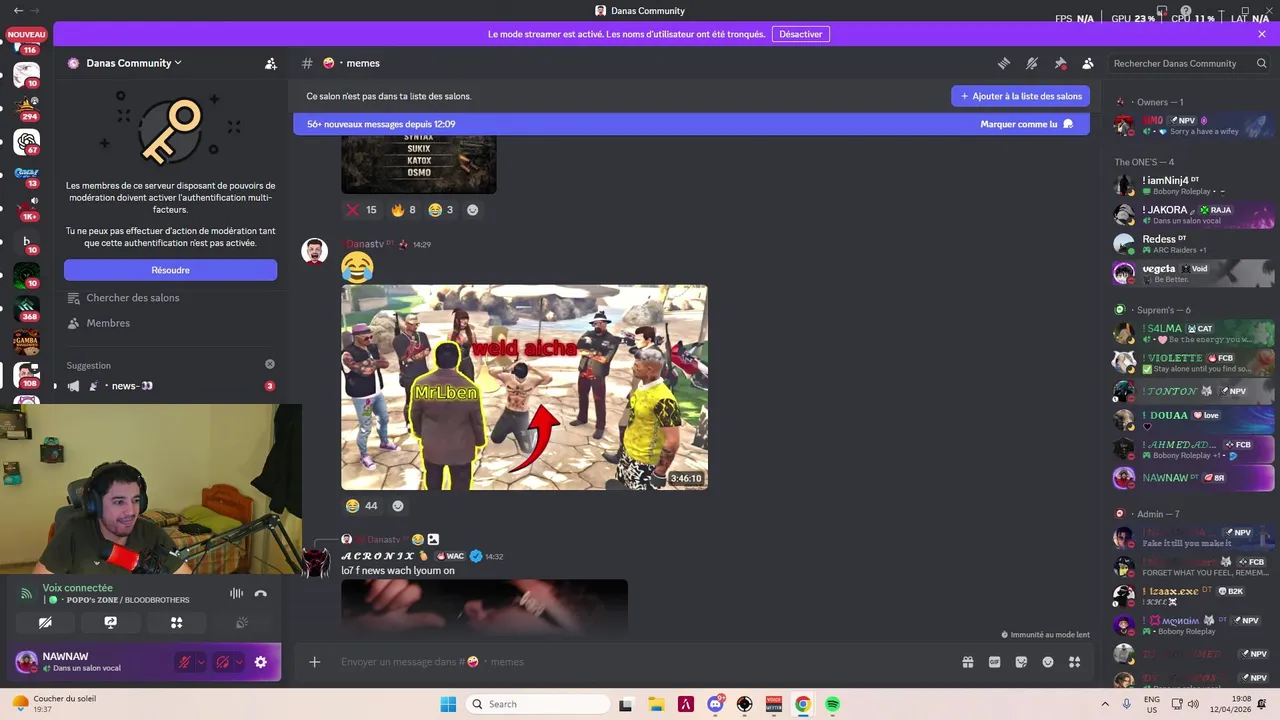The height and width of the screenshot is (720, 1280).
Task: Click the invite members icon beside server name
Action: click(x=270, y=63)
